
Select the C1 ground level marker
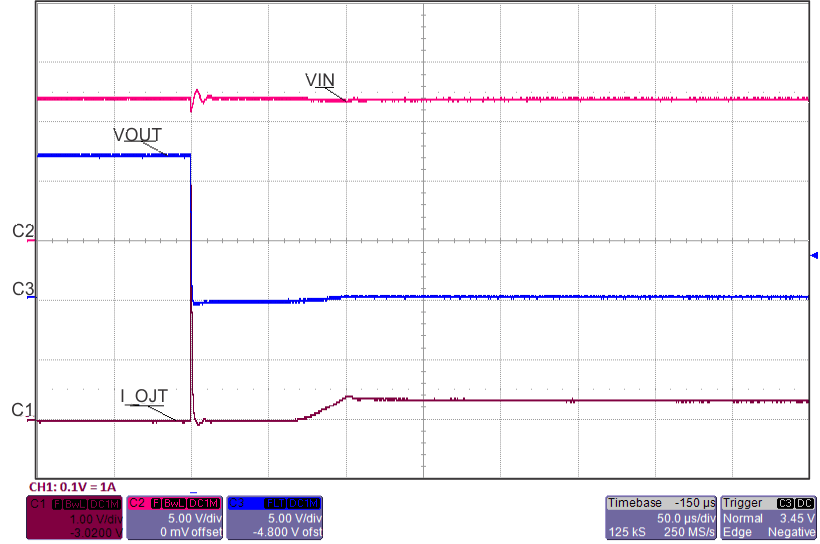pos(22,410)
